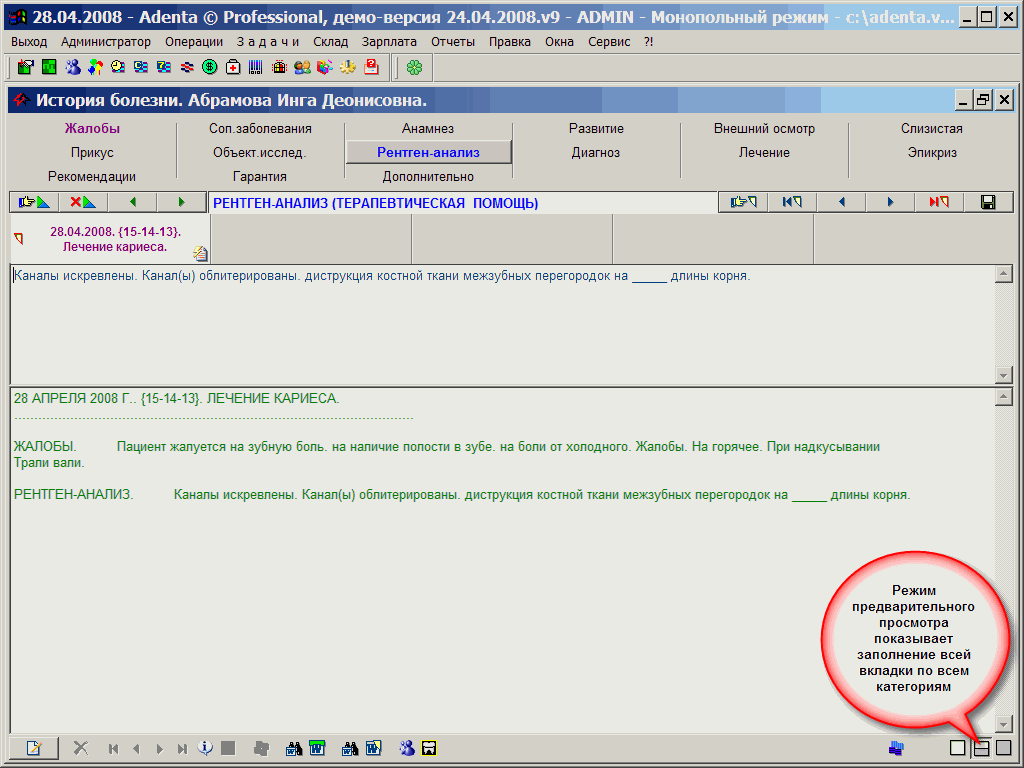Click the green right arrow next record button

click(181, 202)
